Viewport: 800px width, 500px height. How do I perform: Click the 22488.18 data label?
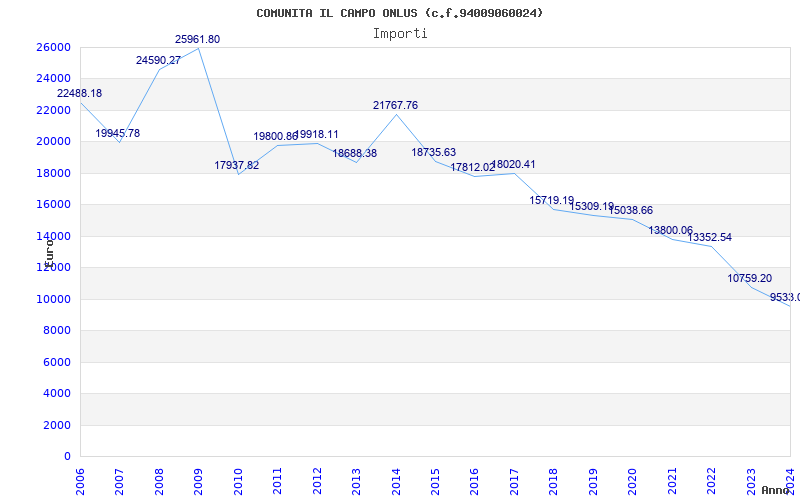click(x=79, y=93)
